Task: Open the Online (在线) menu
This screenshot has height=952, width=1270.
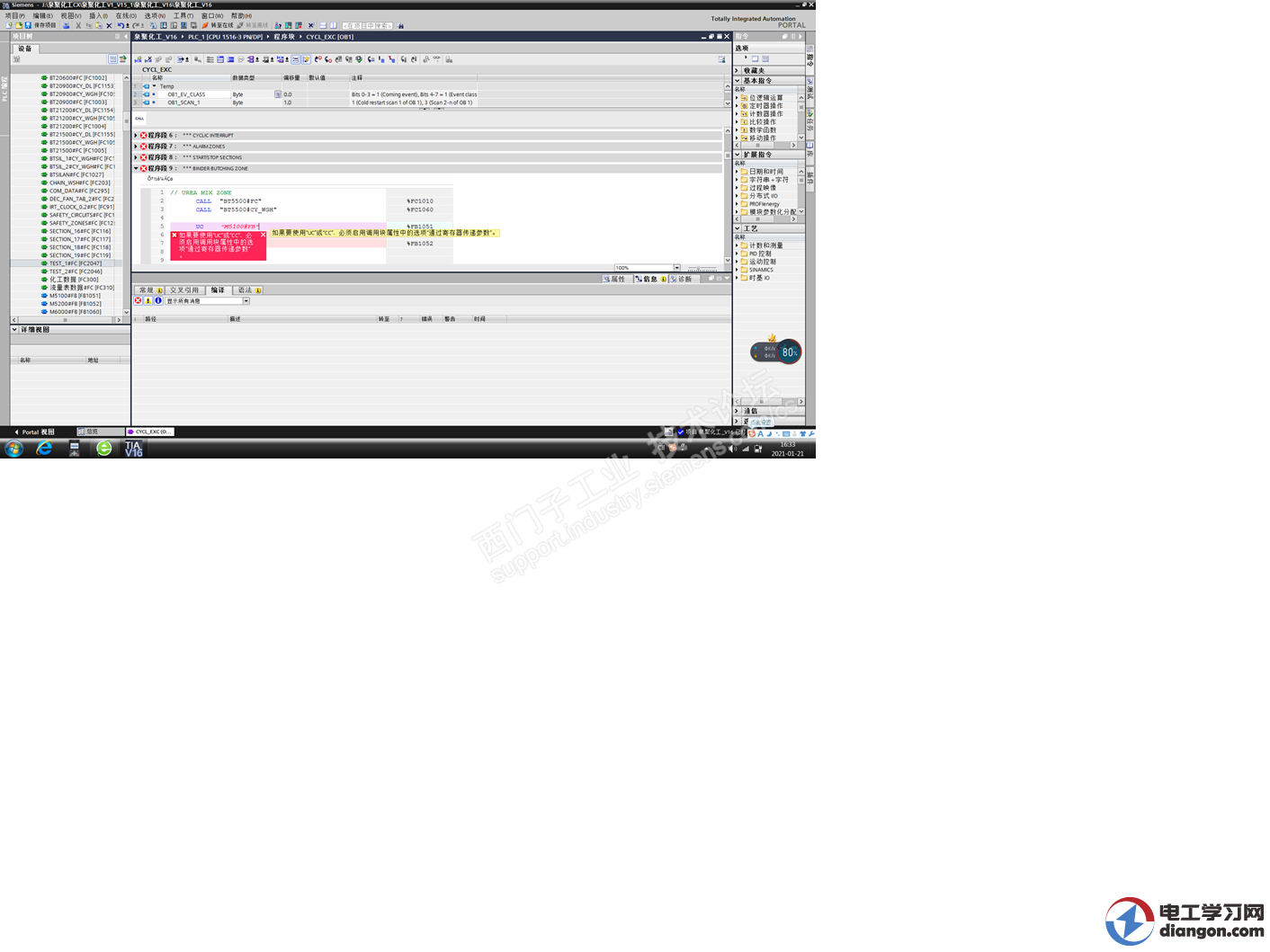Action: click(x=126, y=15)
